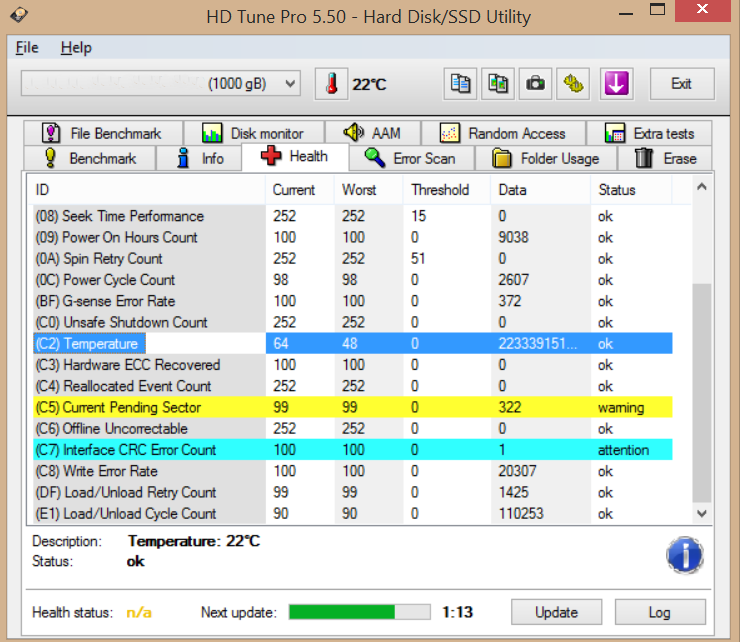Viewport: 740px width, 642px height.
Task: Switch to the Random Access tab
Action: [x=503, y=134]
